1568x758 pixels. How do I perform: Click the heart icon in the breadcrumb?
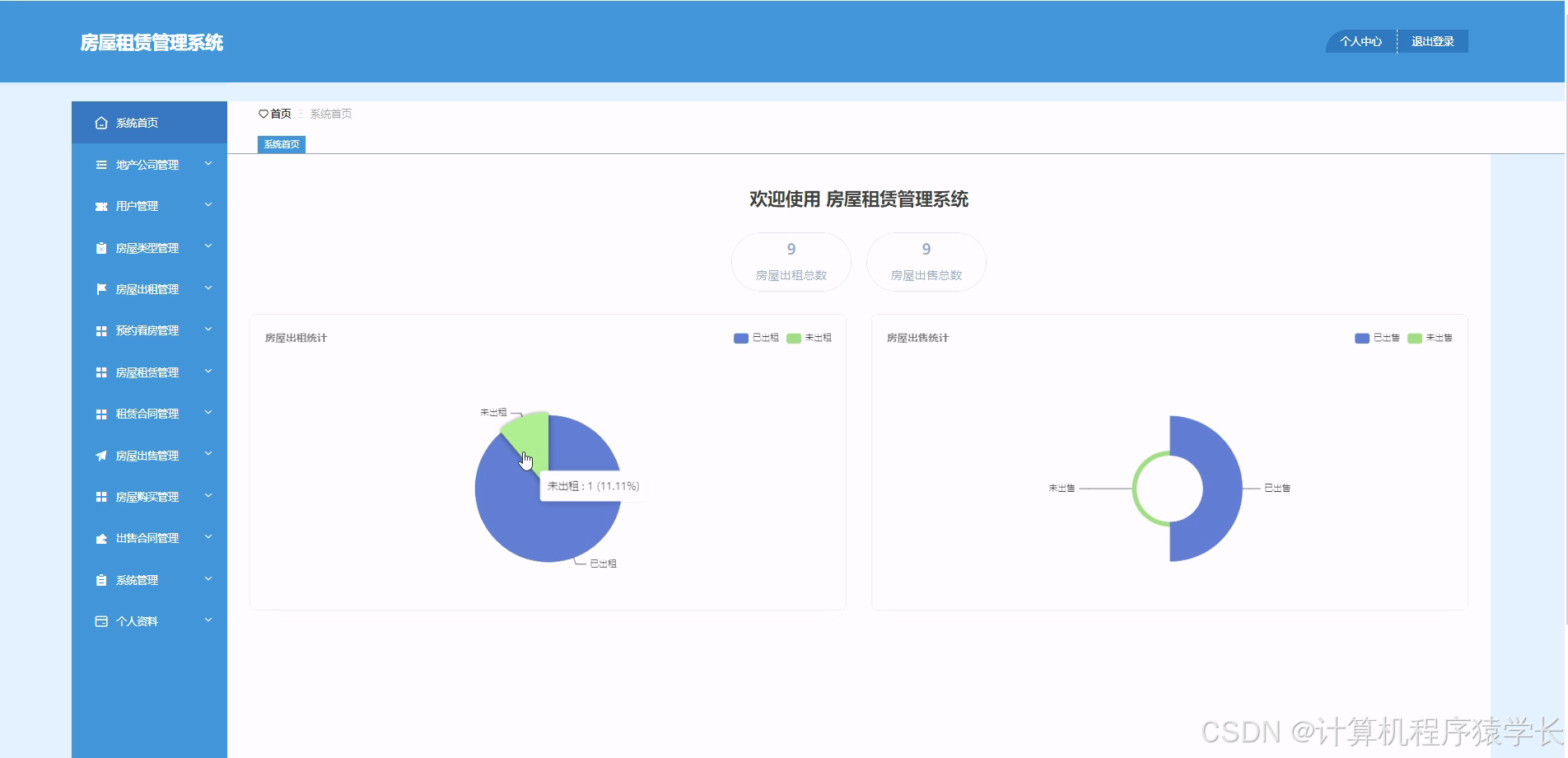(264, 114)
